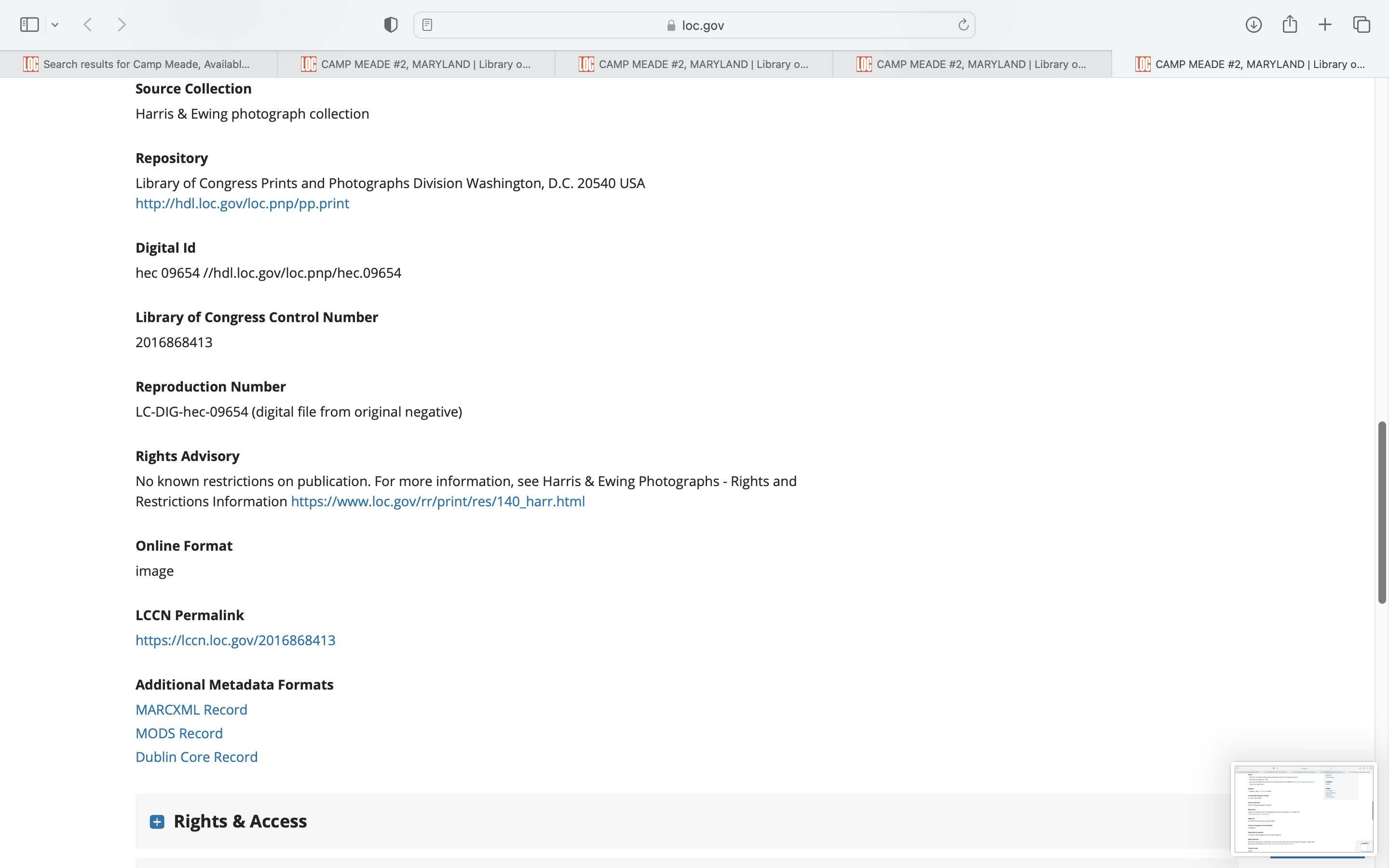This screenshot has width=1389, height=868.
Task: Open the MARCXML Record link
Action: point(191,709)
